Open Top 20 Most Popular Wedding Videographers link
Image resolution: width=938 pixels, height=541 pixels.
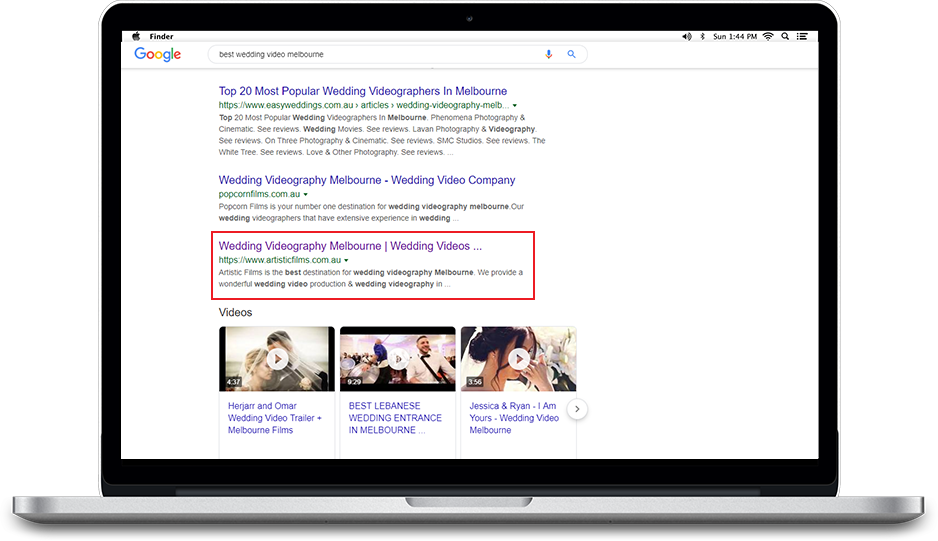[363, 91]
